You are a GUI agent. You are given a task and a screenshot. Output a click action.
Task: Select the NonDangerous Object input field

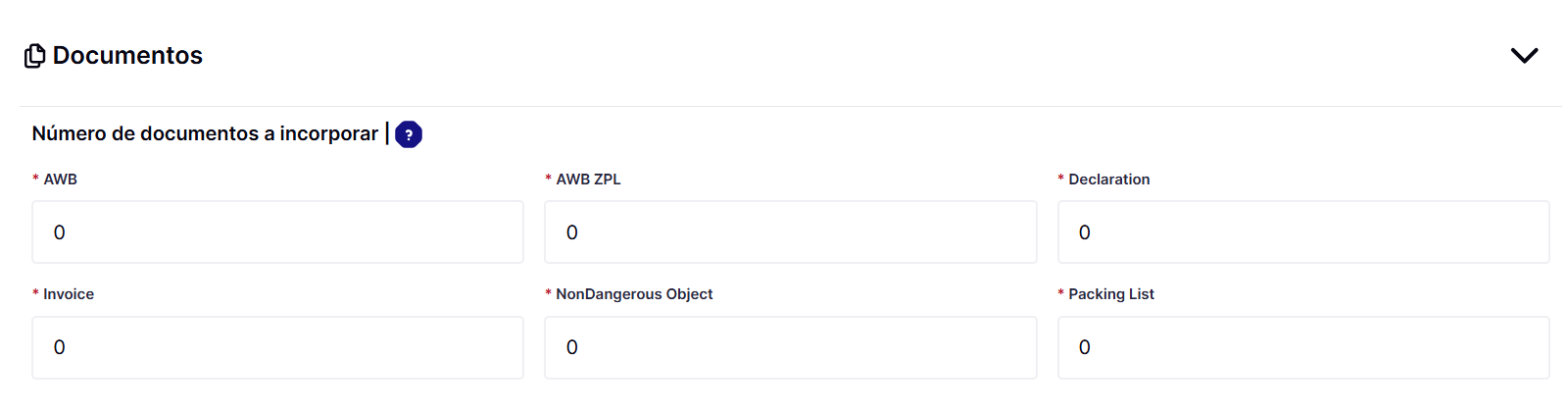790,347
